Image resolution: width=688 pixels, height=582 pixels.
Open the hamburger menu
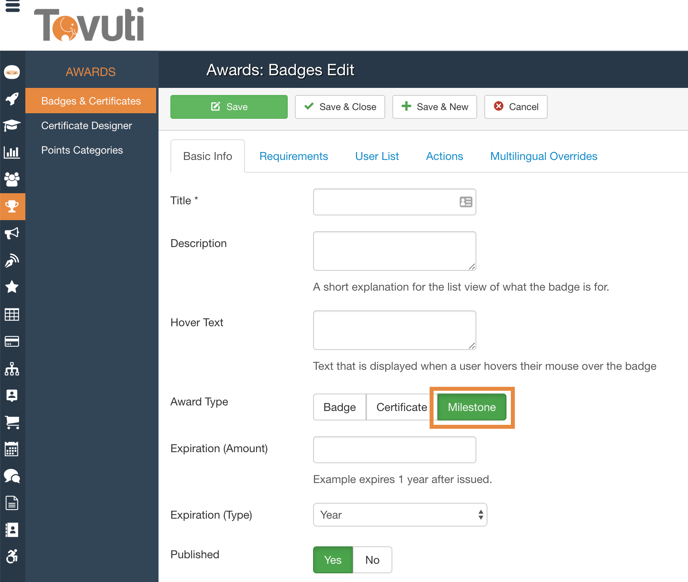tap(12, 6)
